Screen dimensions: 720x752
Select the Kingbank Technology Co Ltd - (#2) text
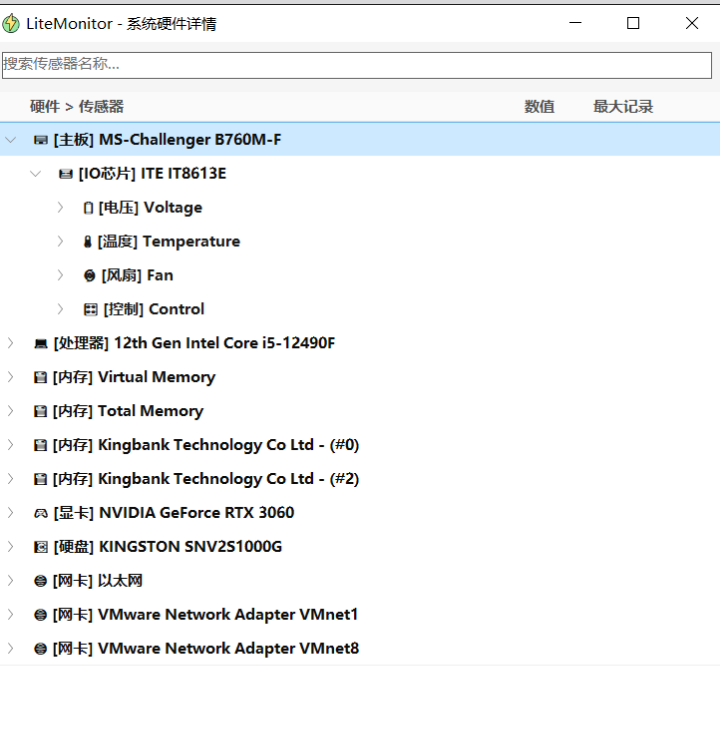228,479
